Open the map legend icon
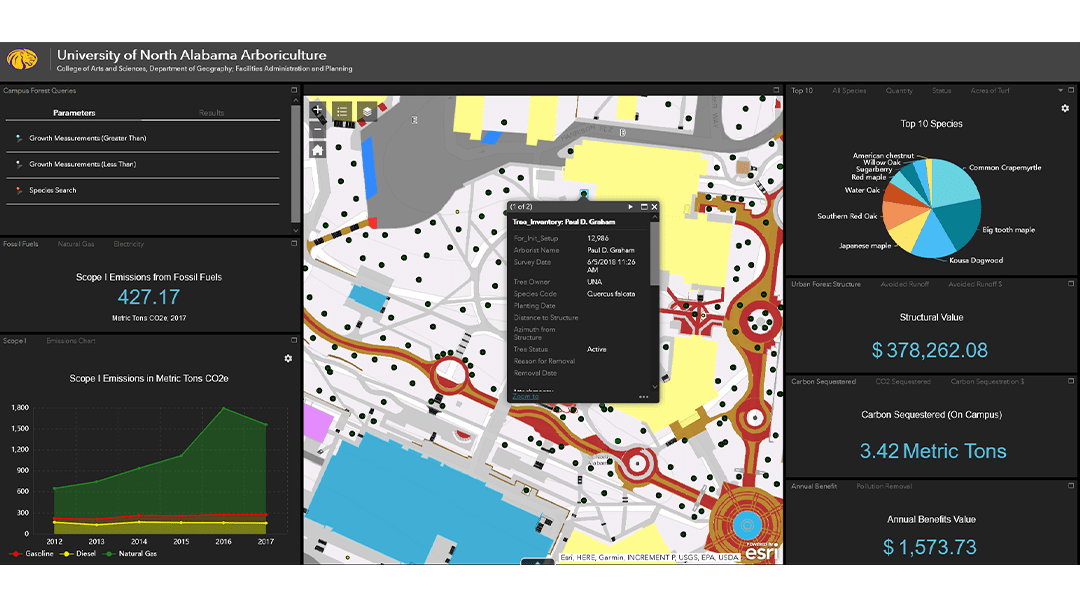Screen dimensions: 1080x607 coord(342,111)
